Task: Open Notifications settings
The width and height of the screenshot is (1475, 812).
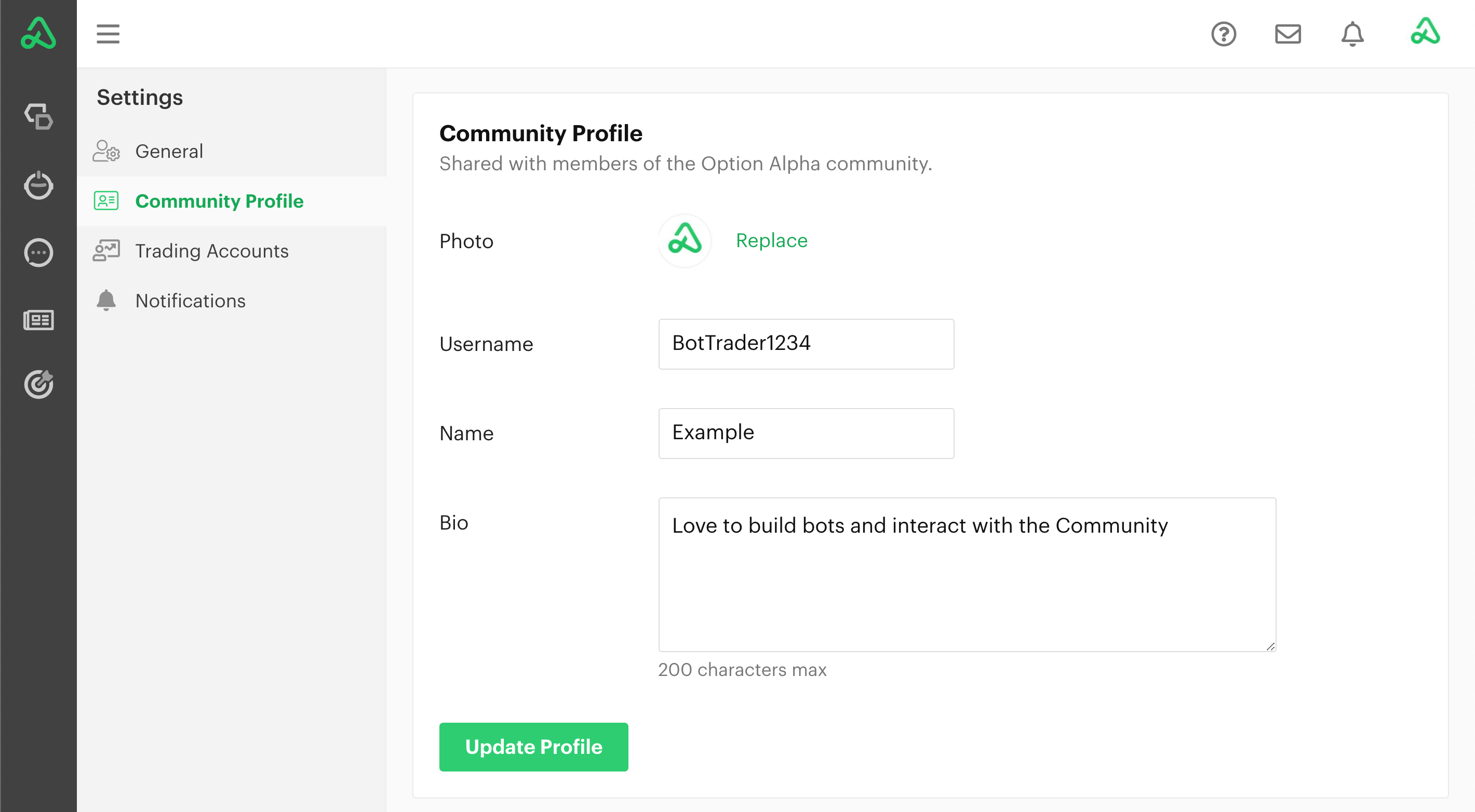Action: [231, 301]
